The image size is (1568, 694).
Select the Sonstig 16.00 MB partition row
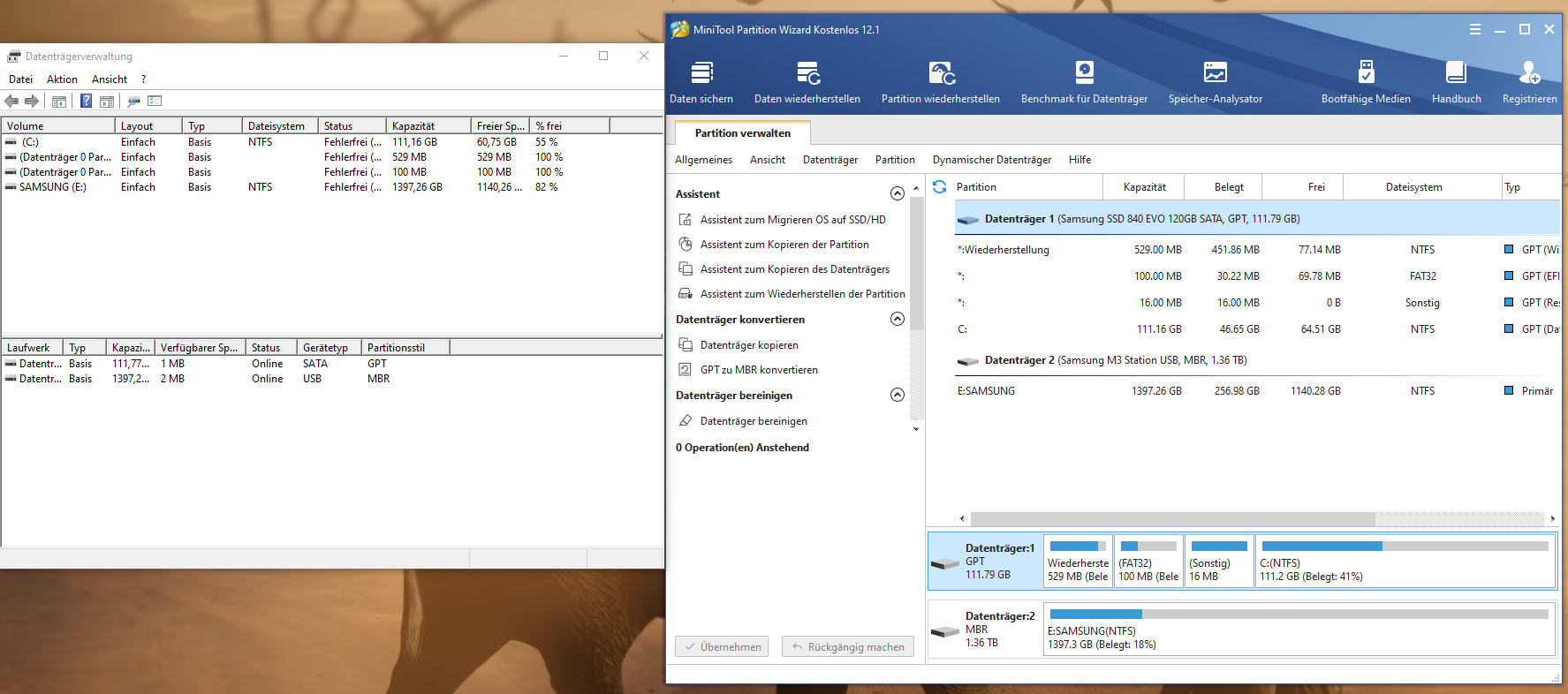coord(1257,303)
